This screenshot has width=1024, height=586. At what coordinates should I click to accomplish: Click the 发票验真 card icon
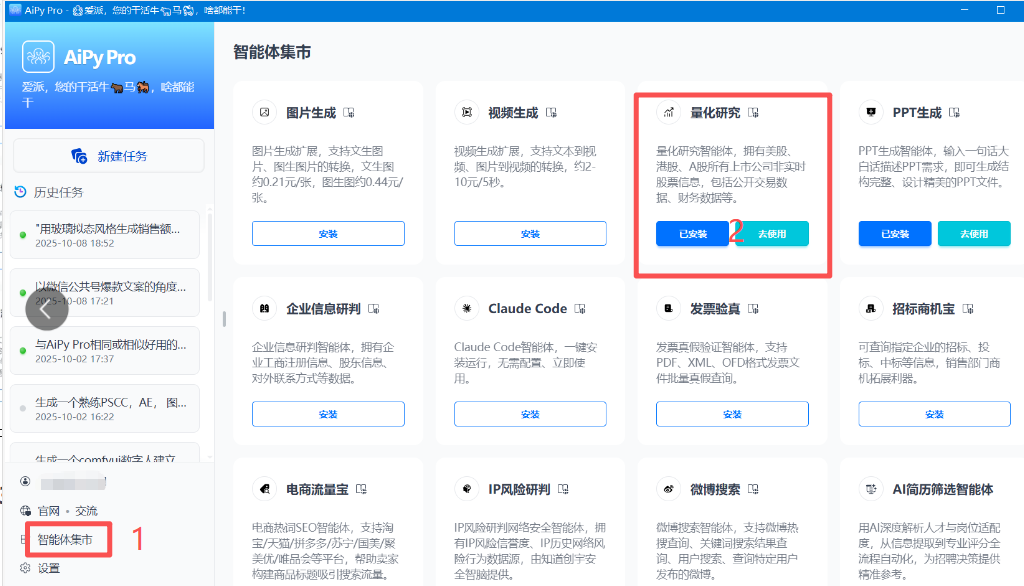click(x=669, y=308)
